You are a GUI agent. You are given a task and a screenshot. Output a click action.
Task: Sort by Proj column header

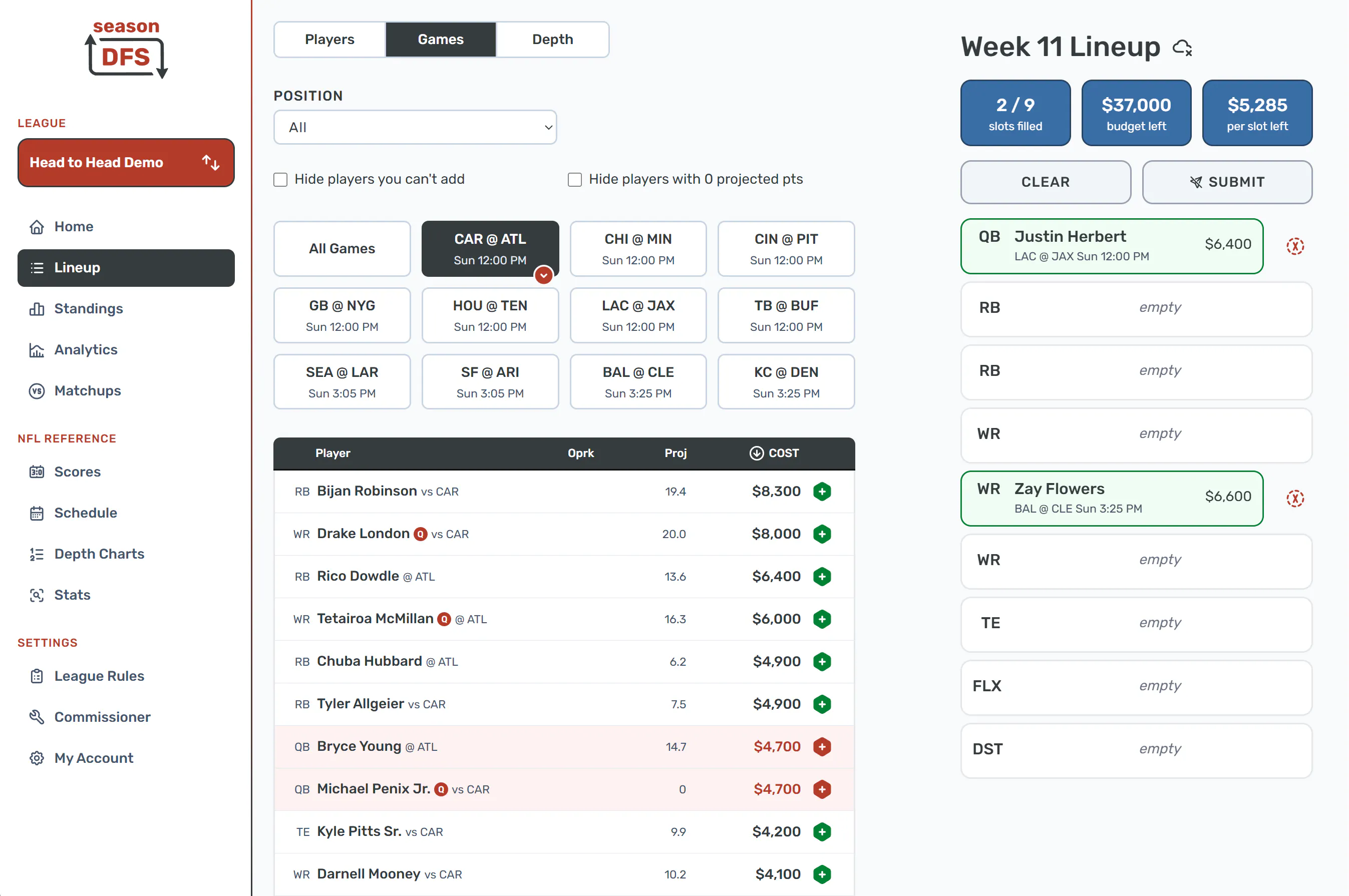click(675, 453)
